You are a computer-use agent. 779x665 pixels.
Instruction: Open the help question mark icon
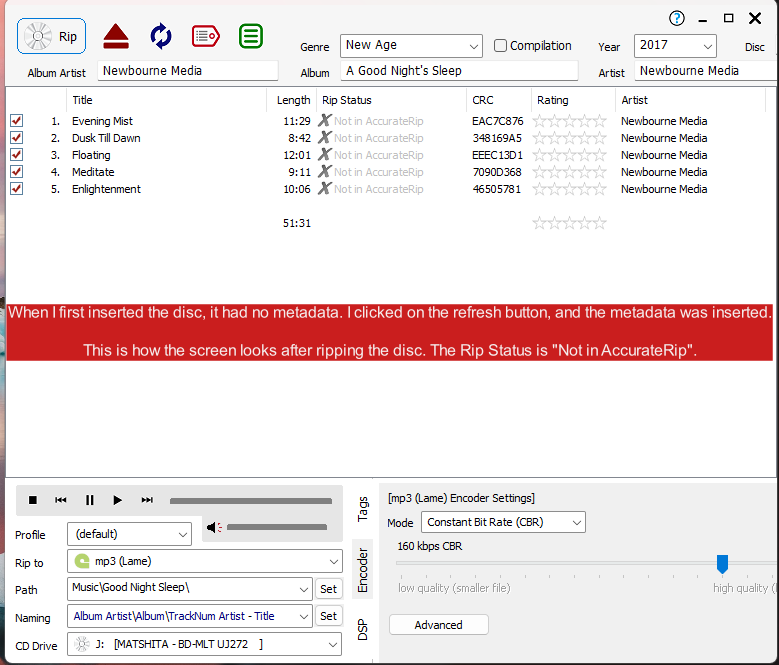[677, 18]
